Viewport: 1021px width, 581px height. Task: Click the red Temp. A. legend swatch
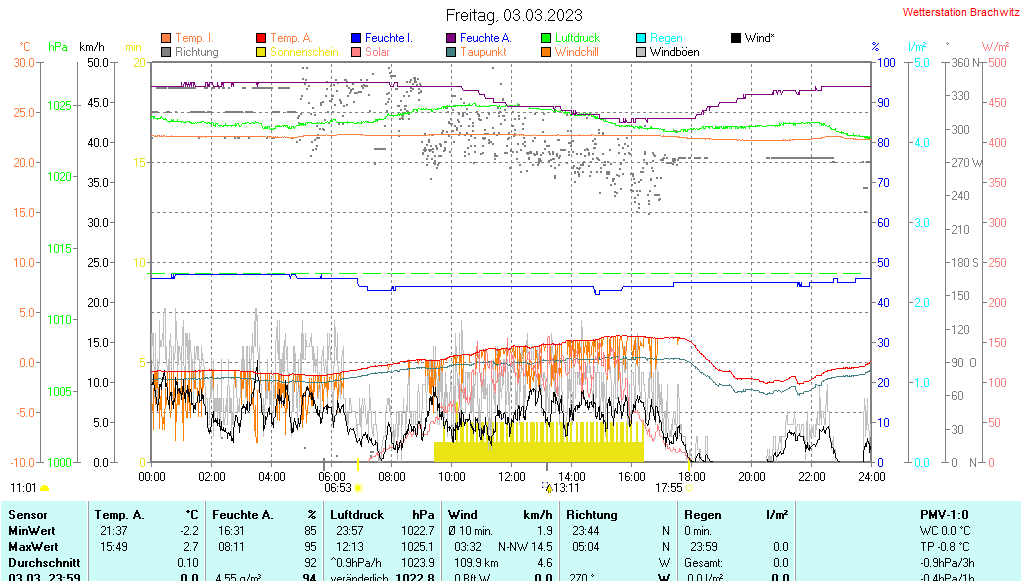261,38
